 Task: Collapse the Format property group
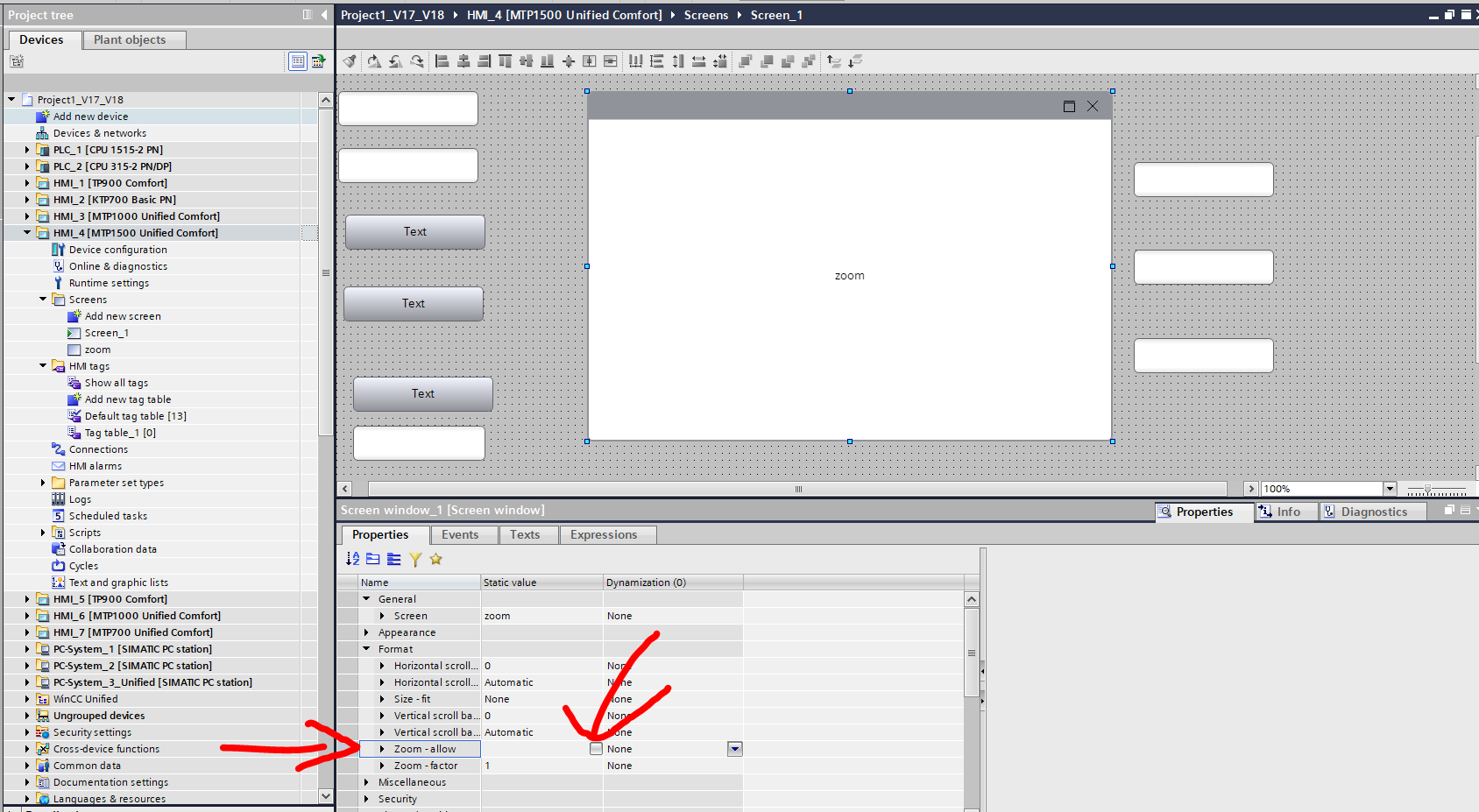click(366, 649)
